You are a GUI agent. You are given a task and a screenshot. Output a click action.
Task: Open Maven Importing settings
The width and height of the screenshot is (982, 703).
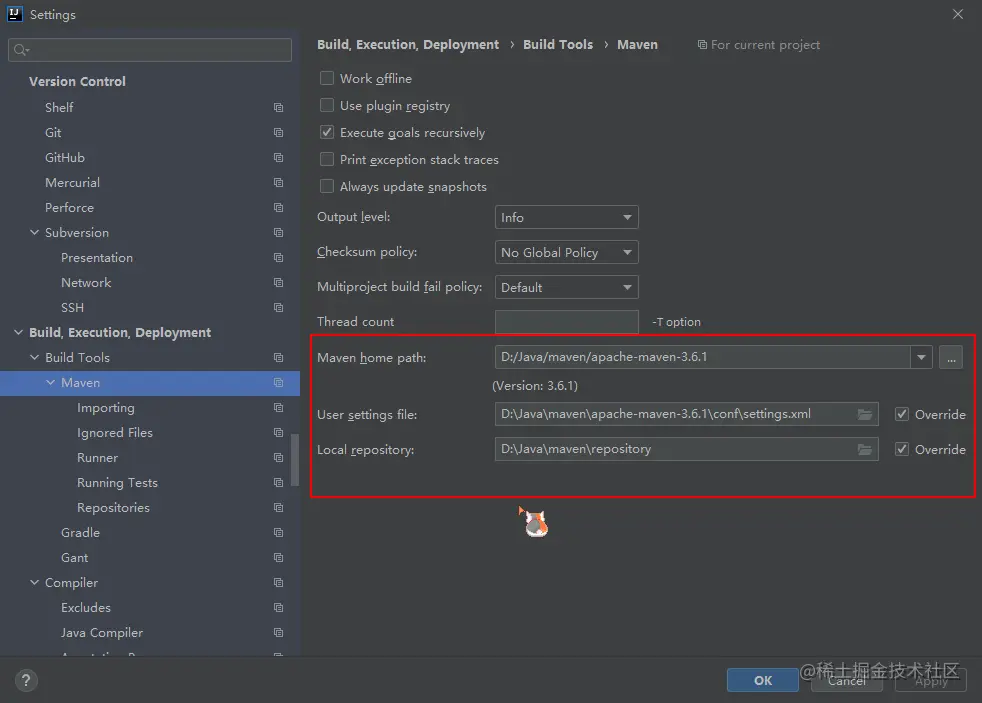click(x=105, y=408)
